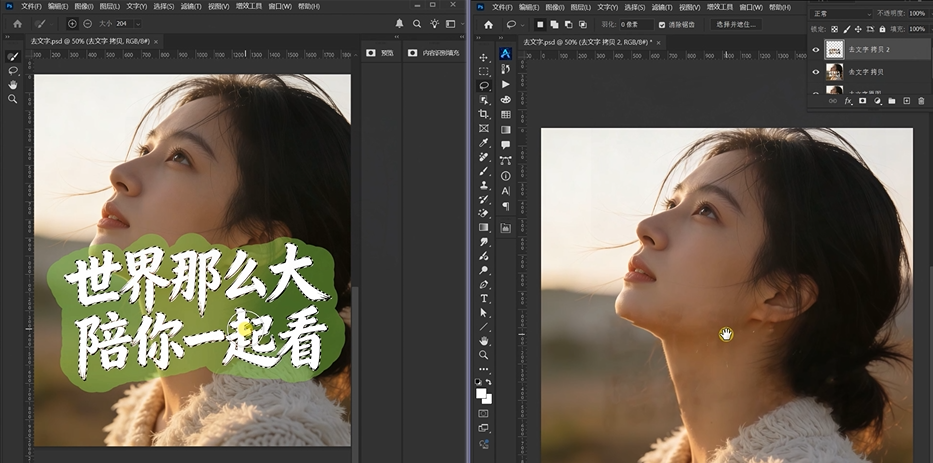
Task: Create new fill or adjustment layer
Action: [877, 101]
